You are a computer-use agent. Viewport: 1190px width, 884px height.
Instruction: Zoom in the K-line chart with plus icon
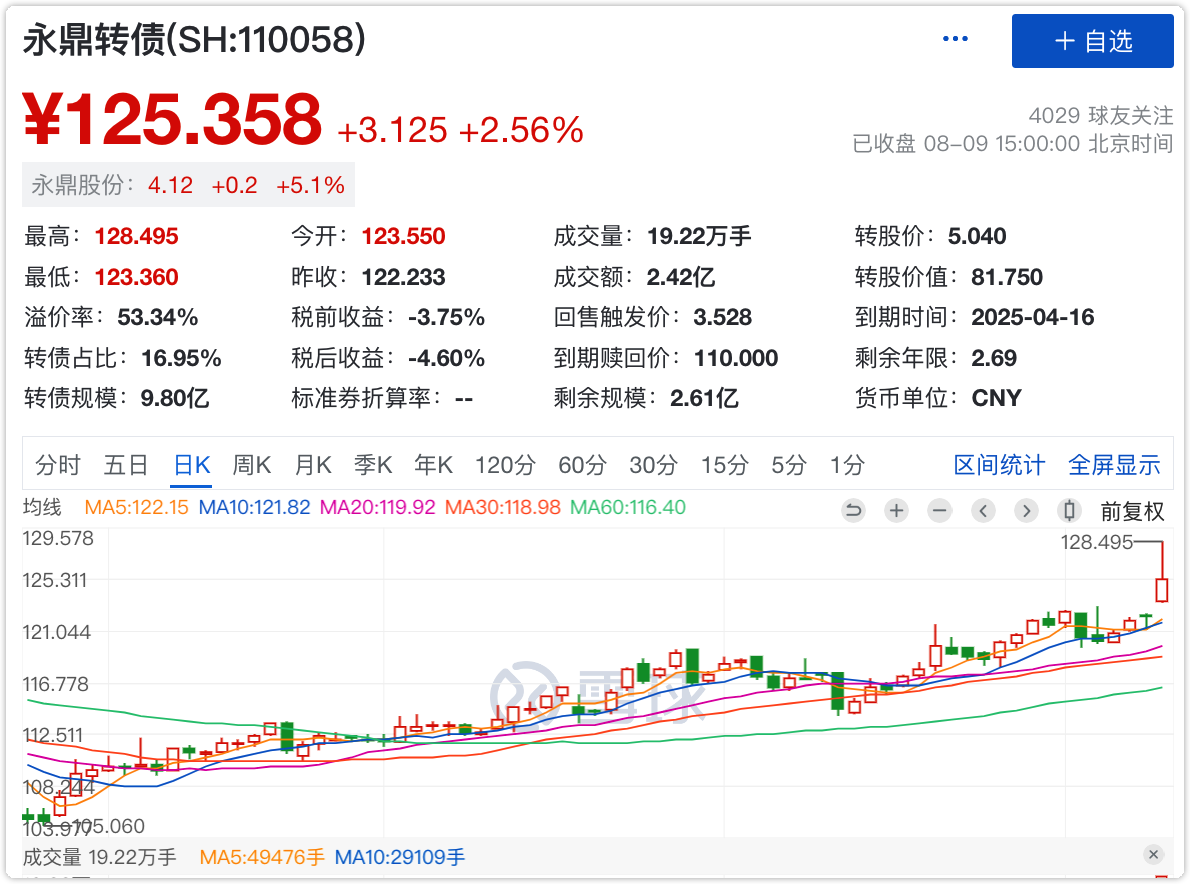coord(897,511)
